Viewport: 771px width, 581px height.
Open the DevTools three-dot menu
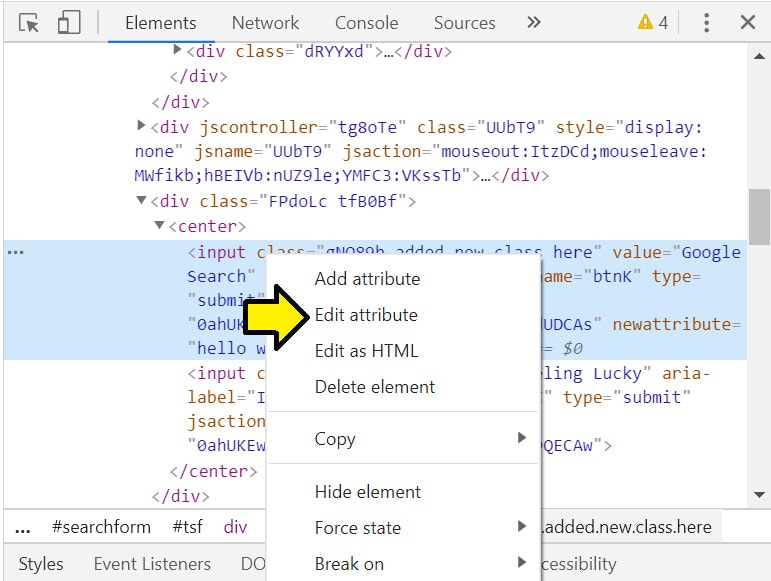(x=706, y=22)
